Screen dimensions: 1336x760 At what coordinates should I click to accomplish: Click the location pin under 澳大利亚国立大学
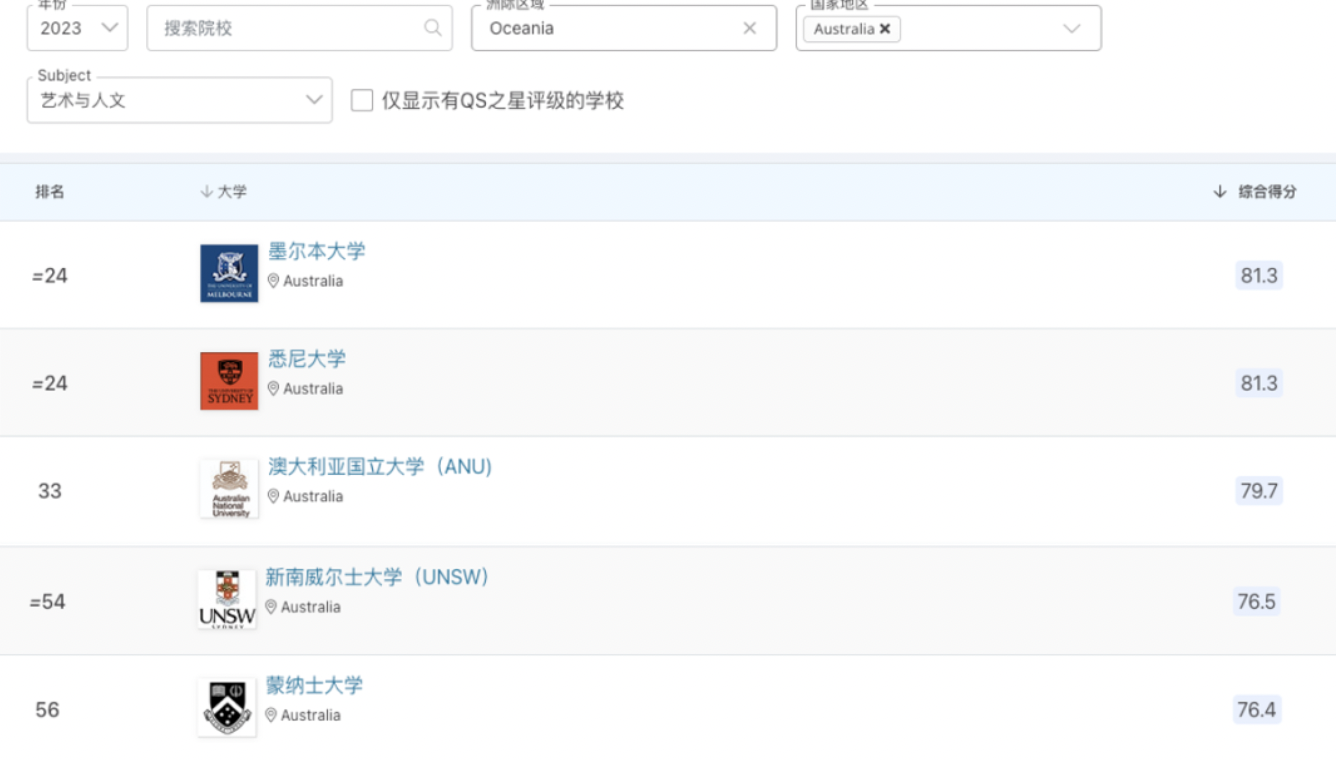pos(273,496)
